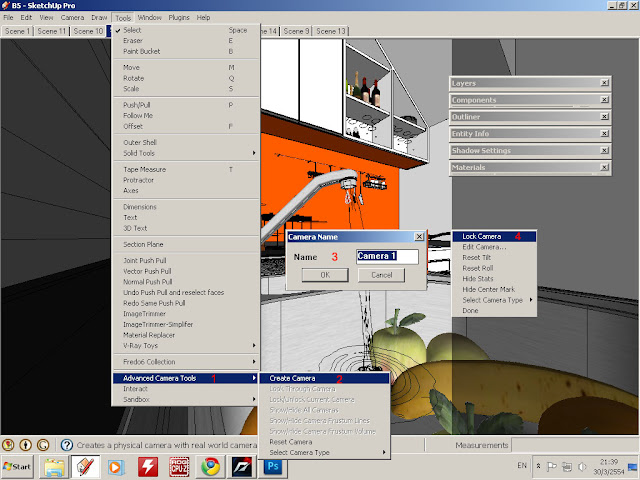640x480 pixels.
Task: Choose Joint Push Pull menu item
Action: click(x=186, y=260)
